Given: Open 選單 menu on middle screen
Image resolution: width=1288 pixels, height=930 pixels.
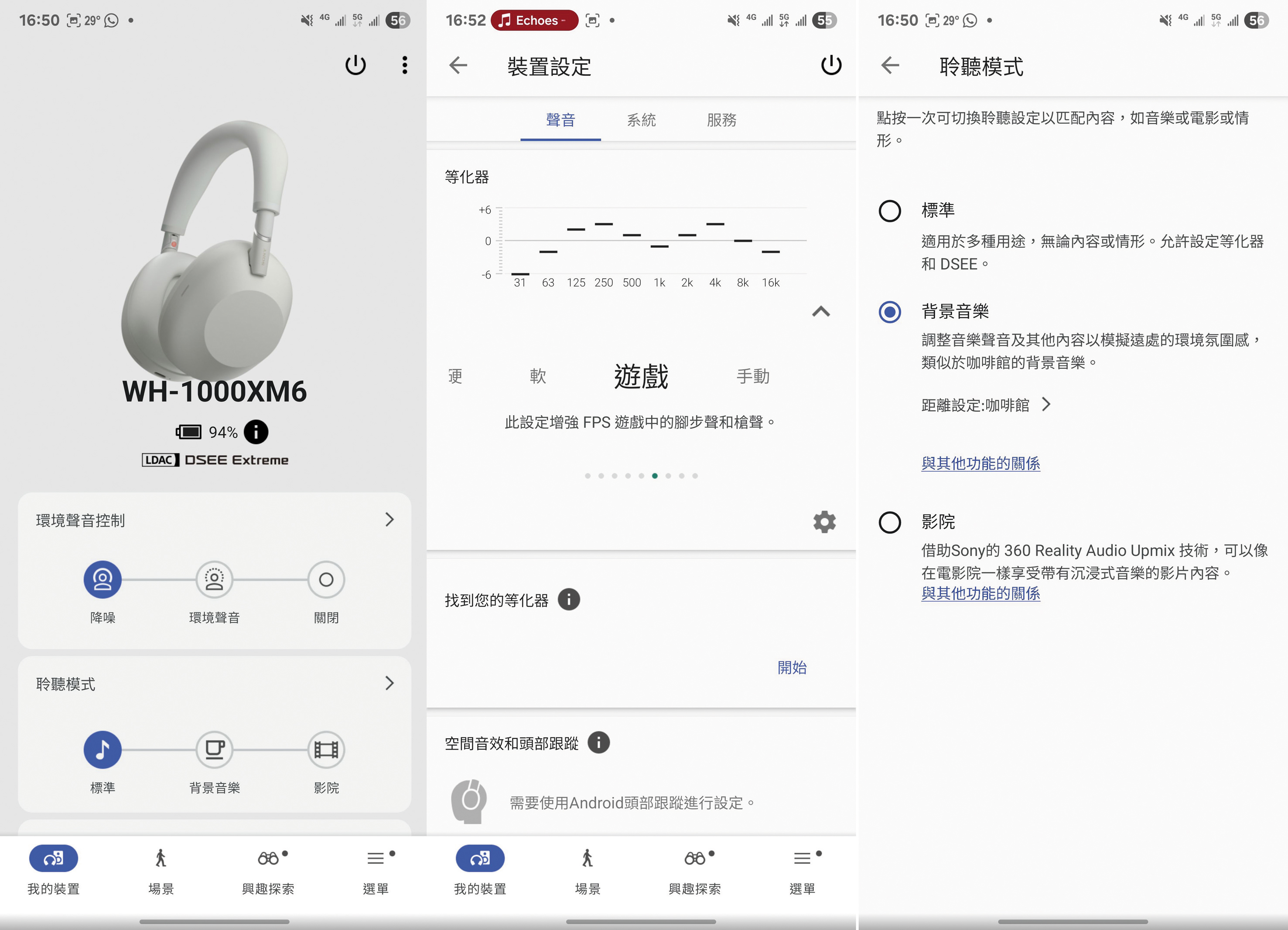Looking at the screenshot, I should click(x=802, y=870).
